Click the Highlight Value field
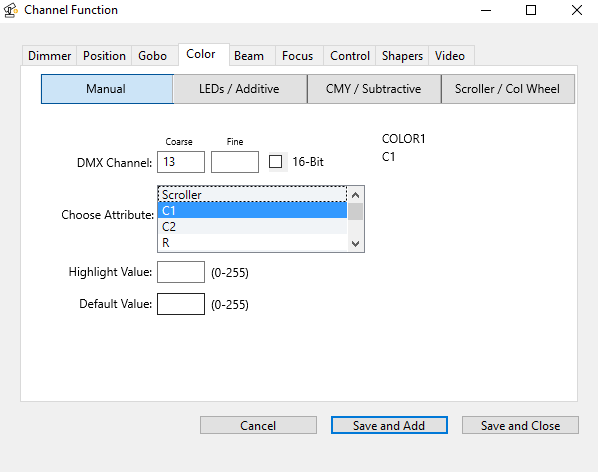This screenshot has height=472, width=598. click(181, 272)
